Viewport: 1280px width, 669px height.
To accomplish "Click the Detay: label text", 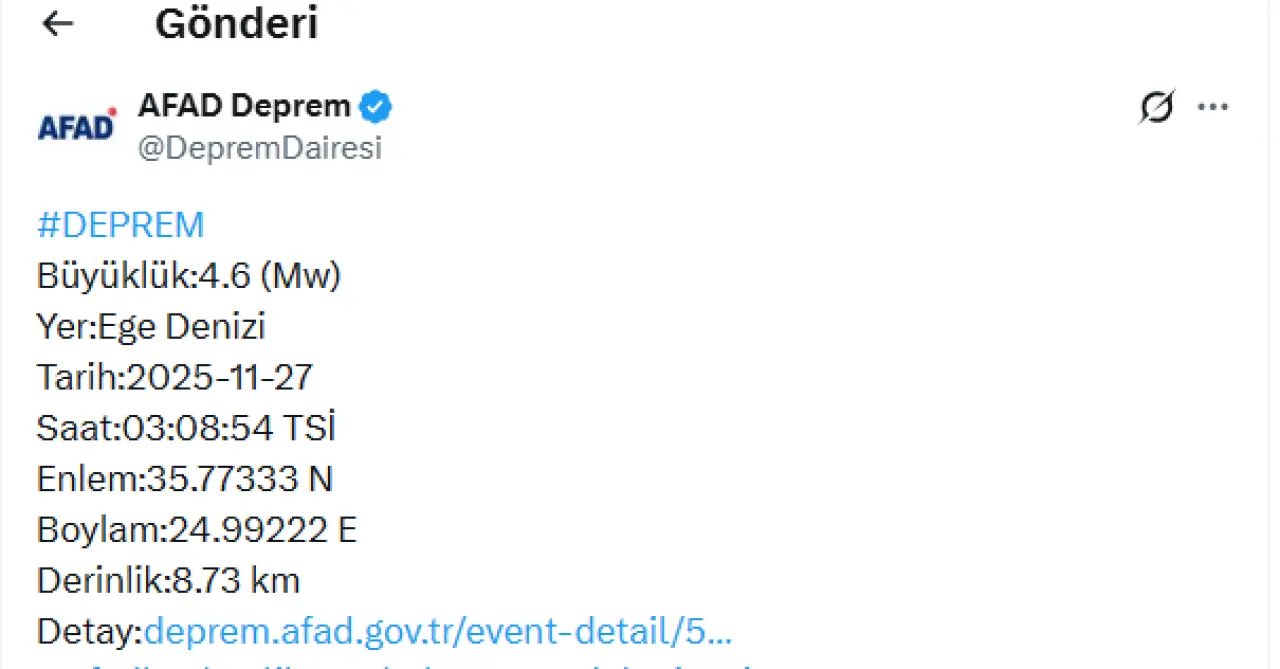I will point(90,631).
